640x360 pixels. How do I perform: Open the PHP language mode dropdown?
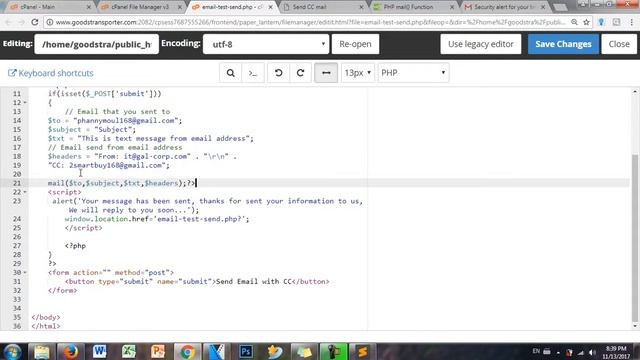413,73
